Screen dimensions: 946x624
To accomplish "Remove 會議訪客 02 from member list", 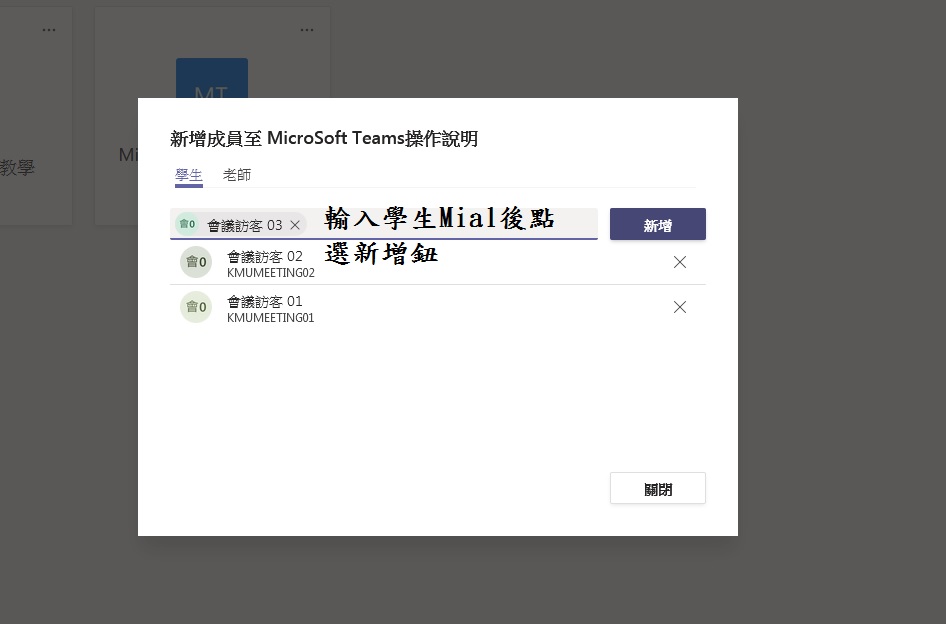I will coord(680,262).
